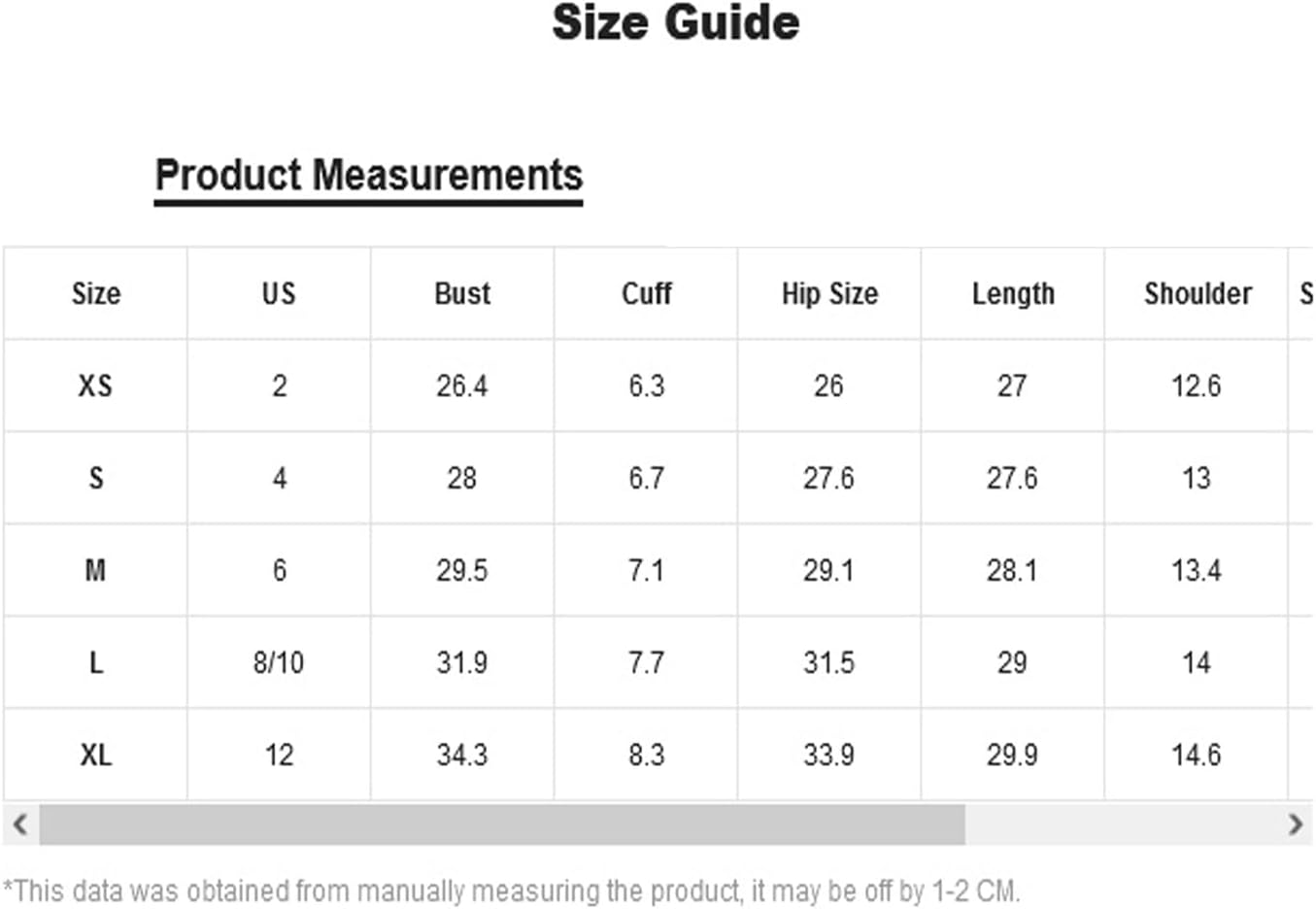Image resolution: width=1316 pixels, height=909 pixels.
Task: Click the measurement disclaimer footnote text
Action: 511,891
